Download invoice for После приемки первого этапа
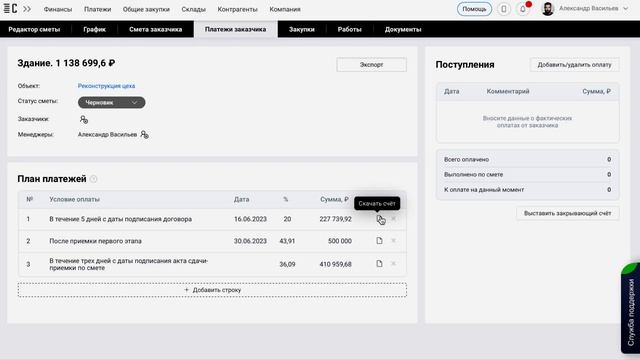Screen dimensions: 640x360 coord(379,241)
